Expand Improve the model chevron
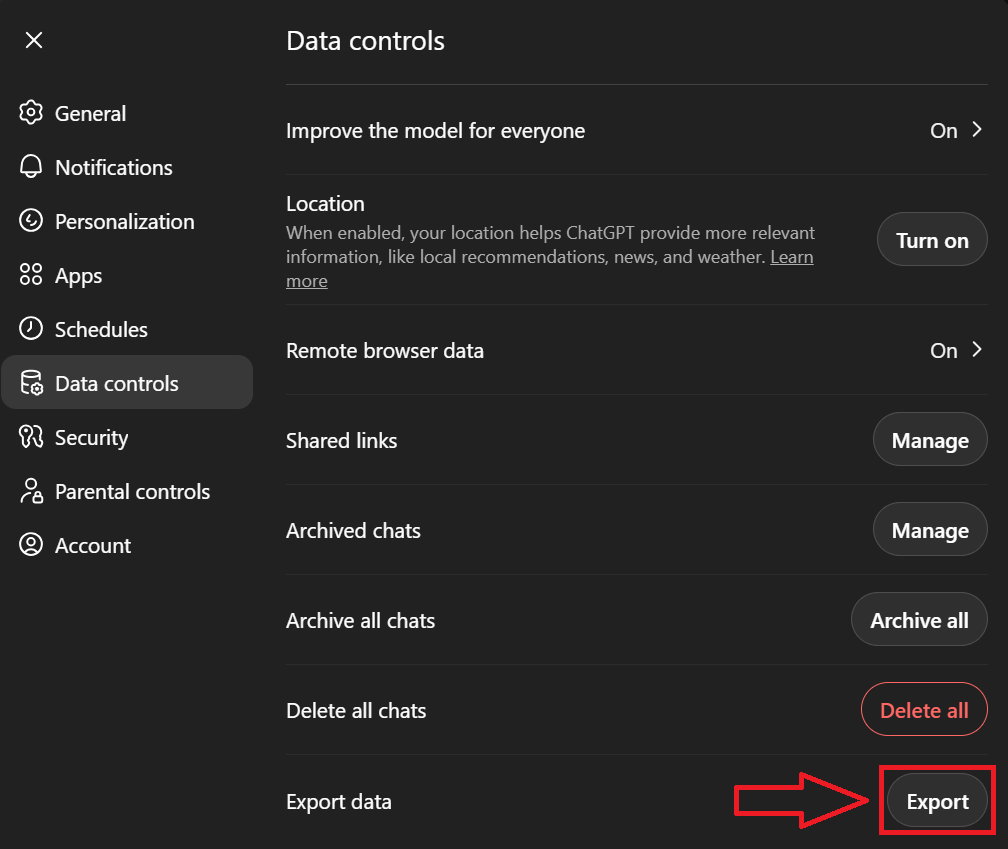 coord(977,130)
